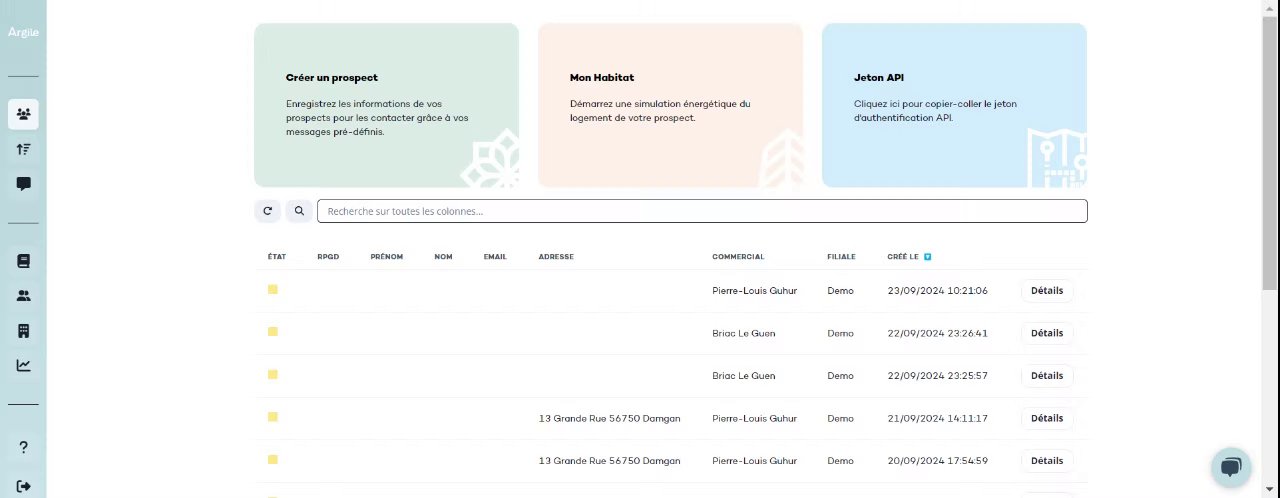Click yellow status square of 22/09/2024 23:26:41 row
This screenshot has width=1280, height=498.
tap(272, 332)
